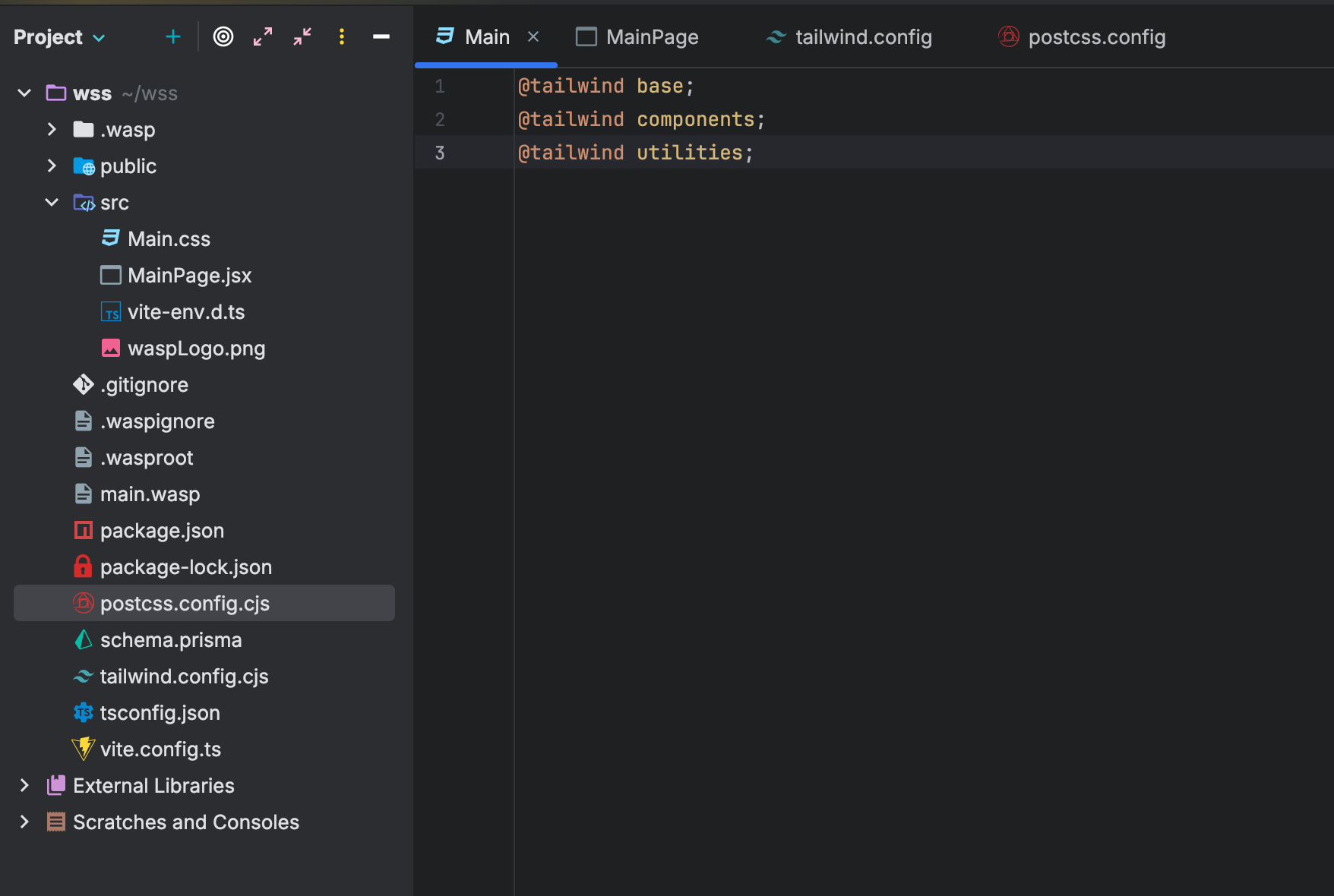The image size is (1334, 896).
Task: Click the MainPage.jsx file icon
Action: pyautogui.click(x=111, y=275)
